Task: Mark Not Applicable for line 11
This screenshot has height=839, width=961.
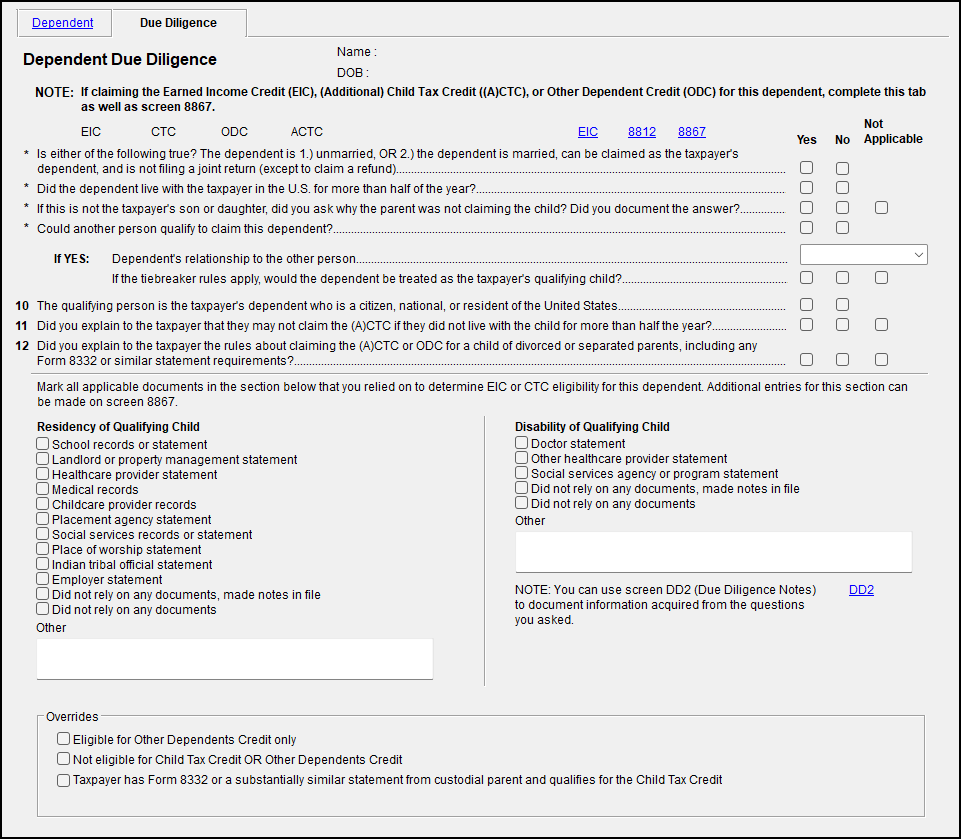Action: point(881,324)
